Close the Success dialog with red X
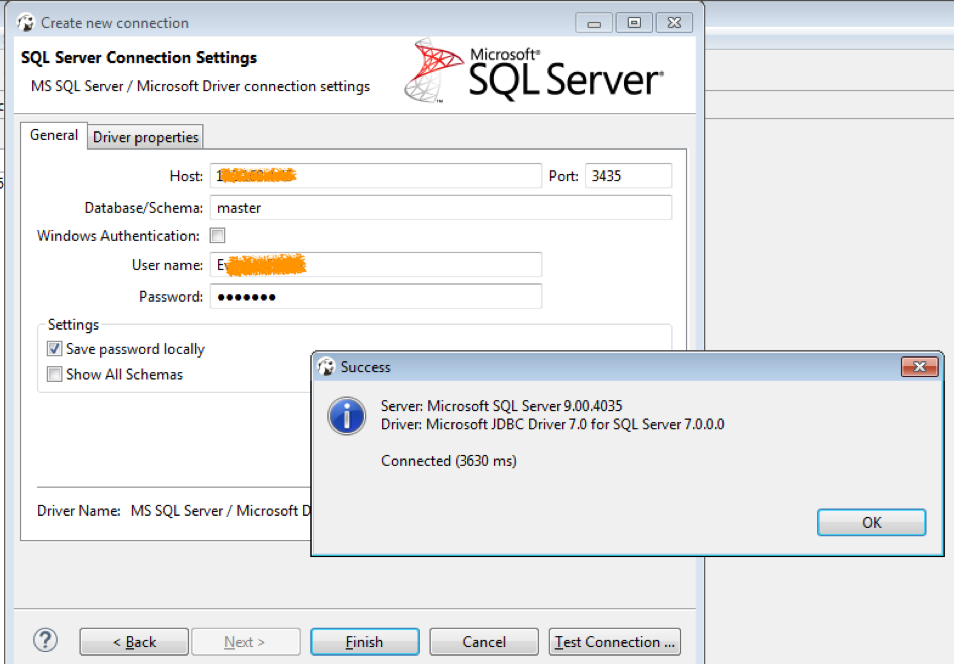Image resolution: width=954 pixels, height=664 pixels. click(x=917, y=367)
